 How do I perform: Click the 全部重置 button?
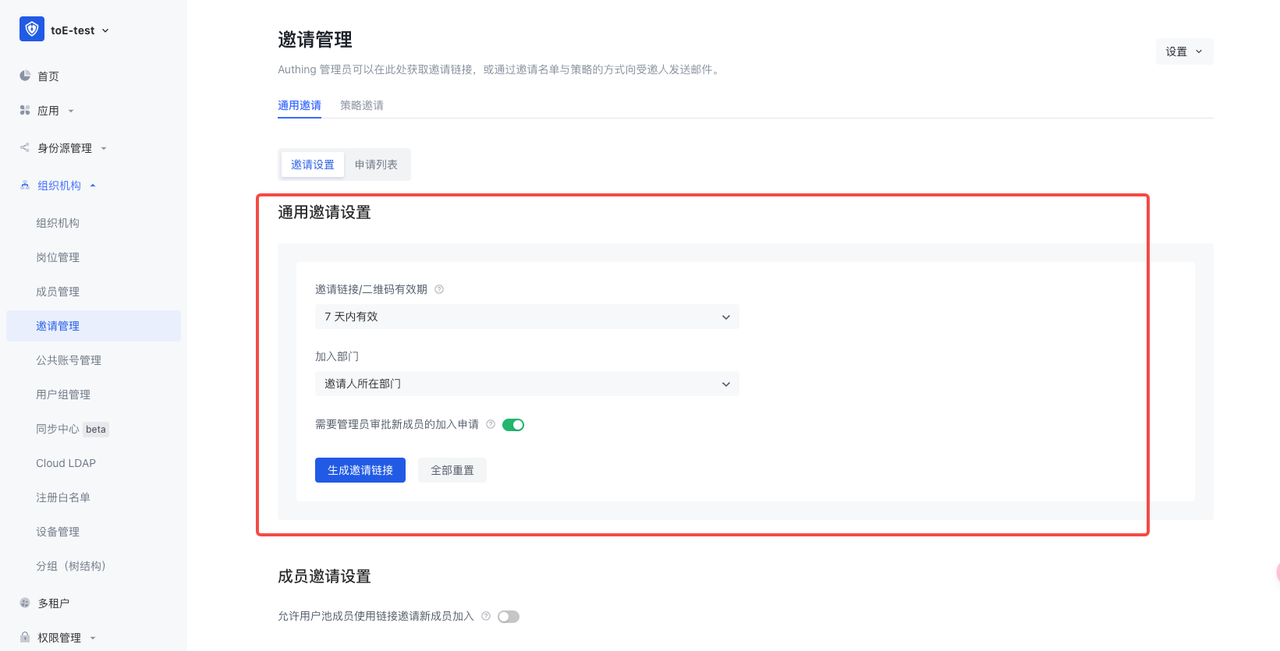coord(452,470)
